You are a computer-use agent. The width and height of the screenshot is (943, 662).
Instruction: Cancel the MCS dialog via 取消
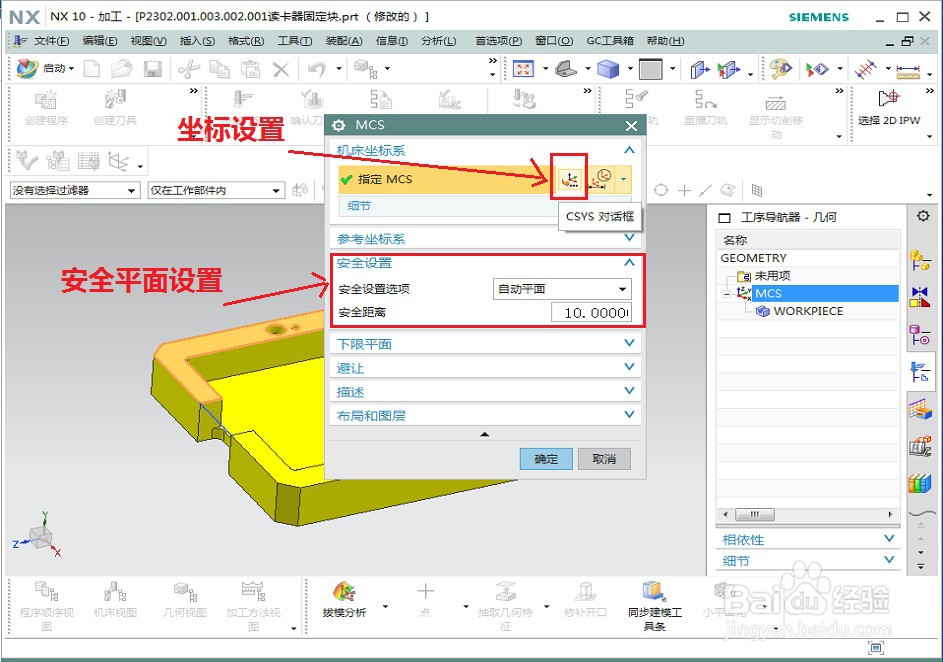[604, 458]
